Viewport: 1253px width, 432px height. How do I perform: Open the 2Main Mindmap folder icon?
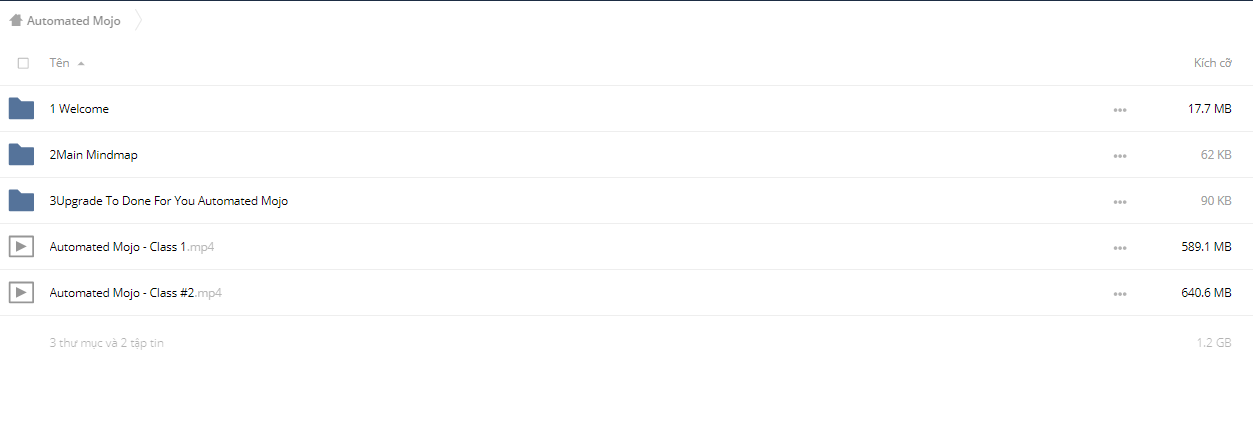click(x=21, y=155)
